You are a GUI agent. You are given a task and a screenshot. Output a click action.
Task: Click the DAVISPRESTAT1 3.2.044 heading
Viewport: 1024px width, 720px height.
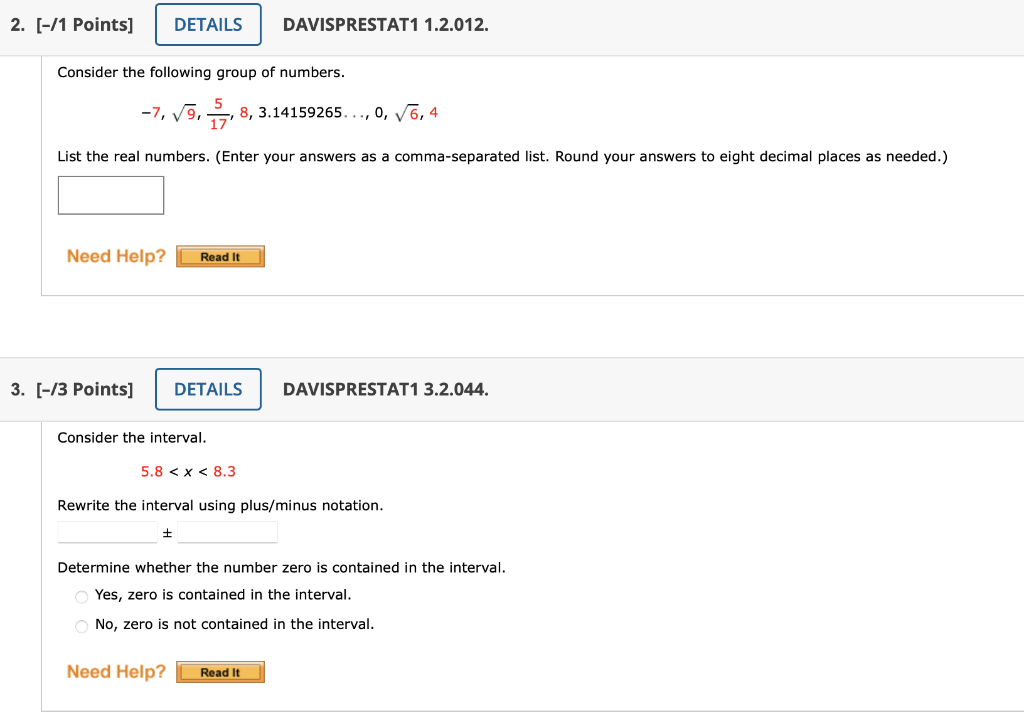click(385, 389)
